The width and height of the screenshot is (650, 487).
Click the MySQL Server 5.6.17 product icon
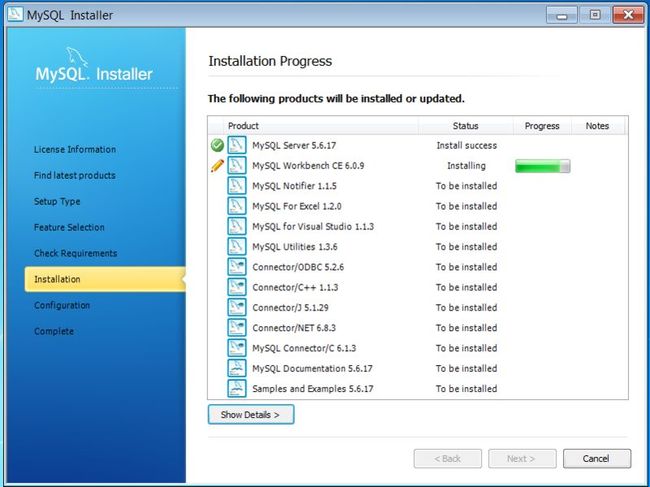pos(237,145)
